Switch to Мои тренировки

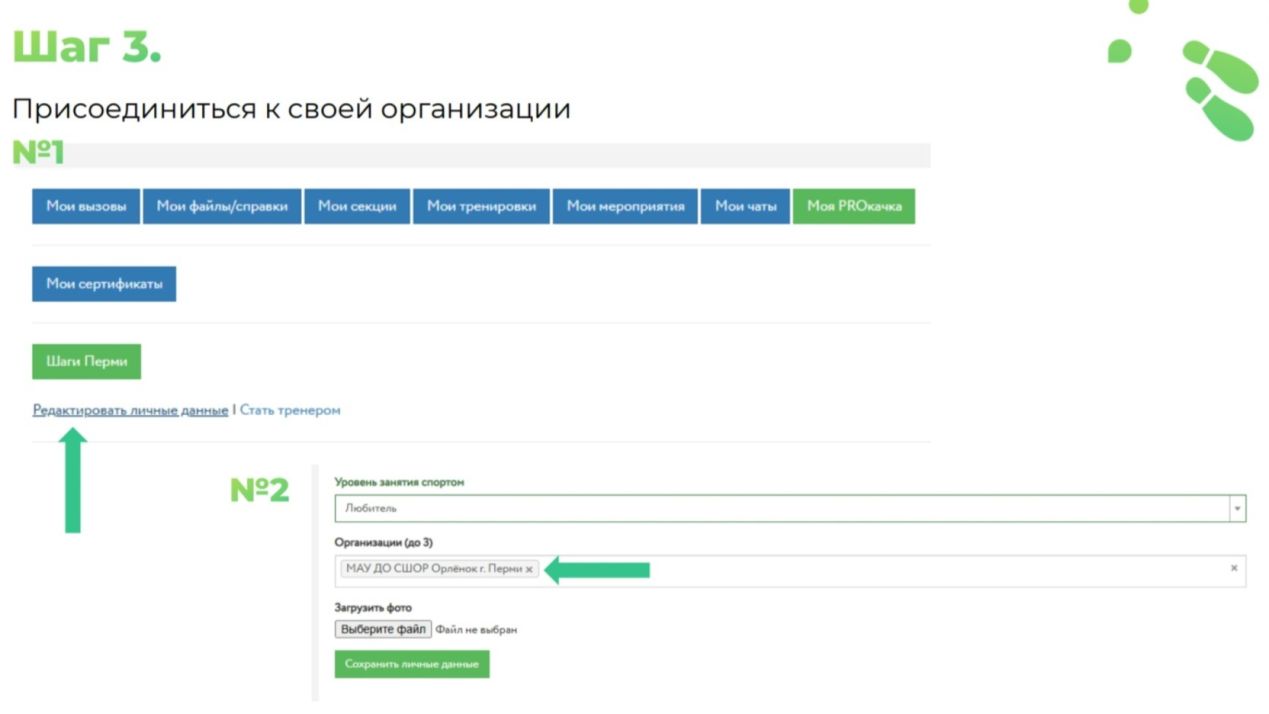(x=481, y=206)
